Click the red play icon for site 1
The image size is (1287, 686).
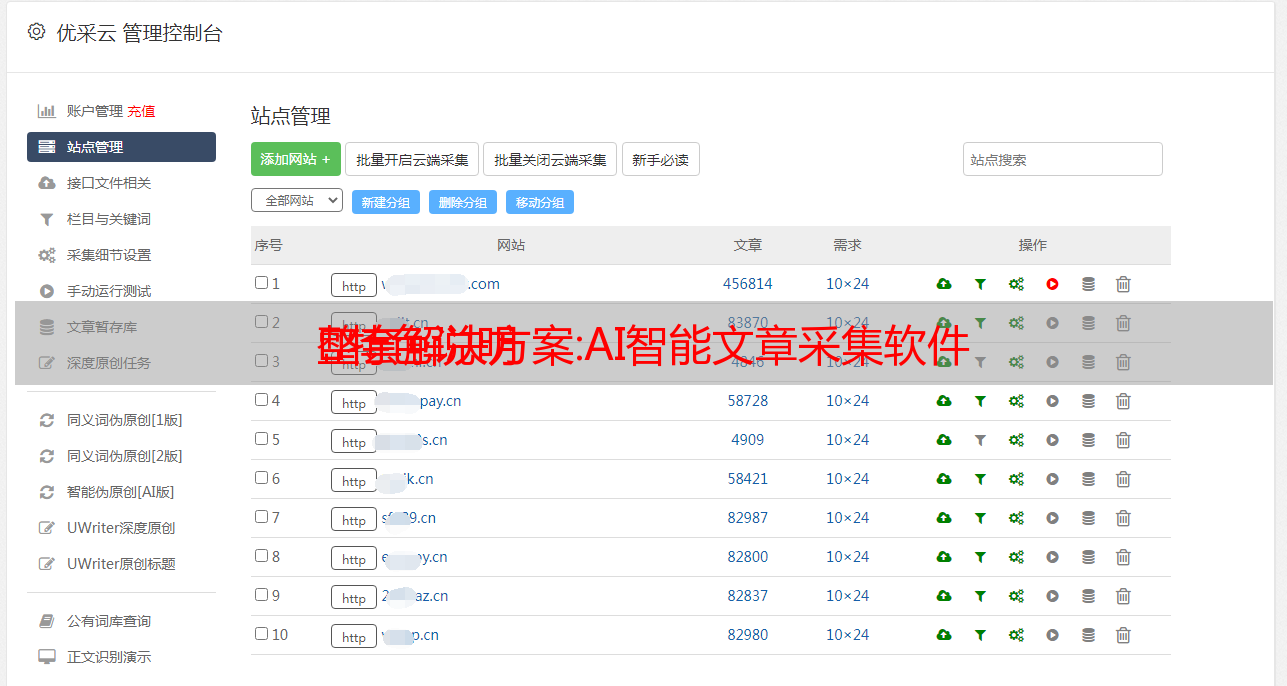click(1052, 284)
